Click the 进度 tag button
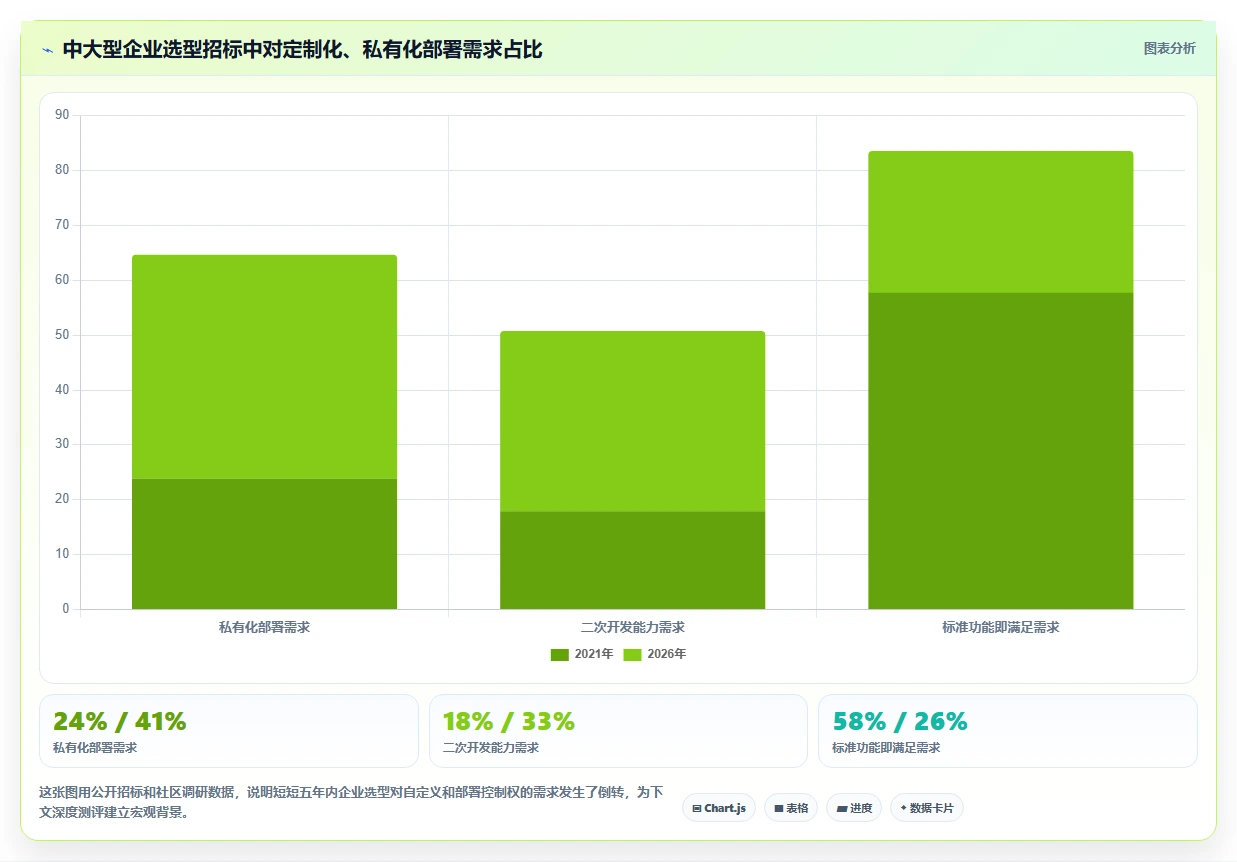The height and width of the screenshot is (862, 1237). [854, 808]
